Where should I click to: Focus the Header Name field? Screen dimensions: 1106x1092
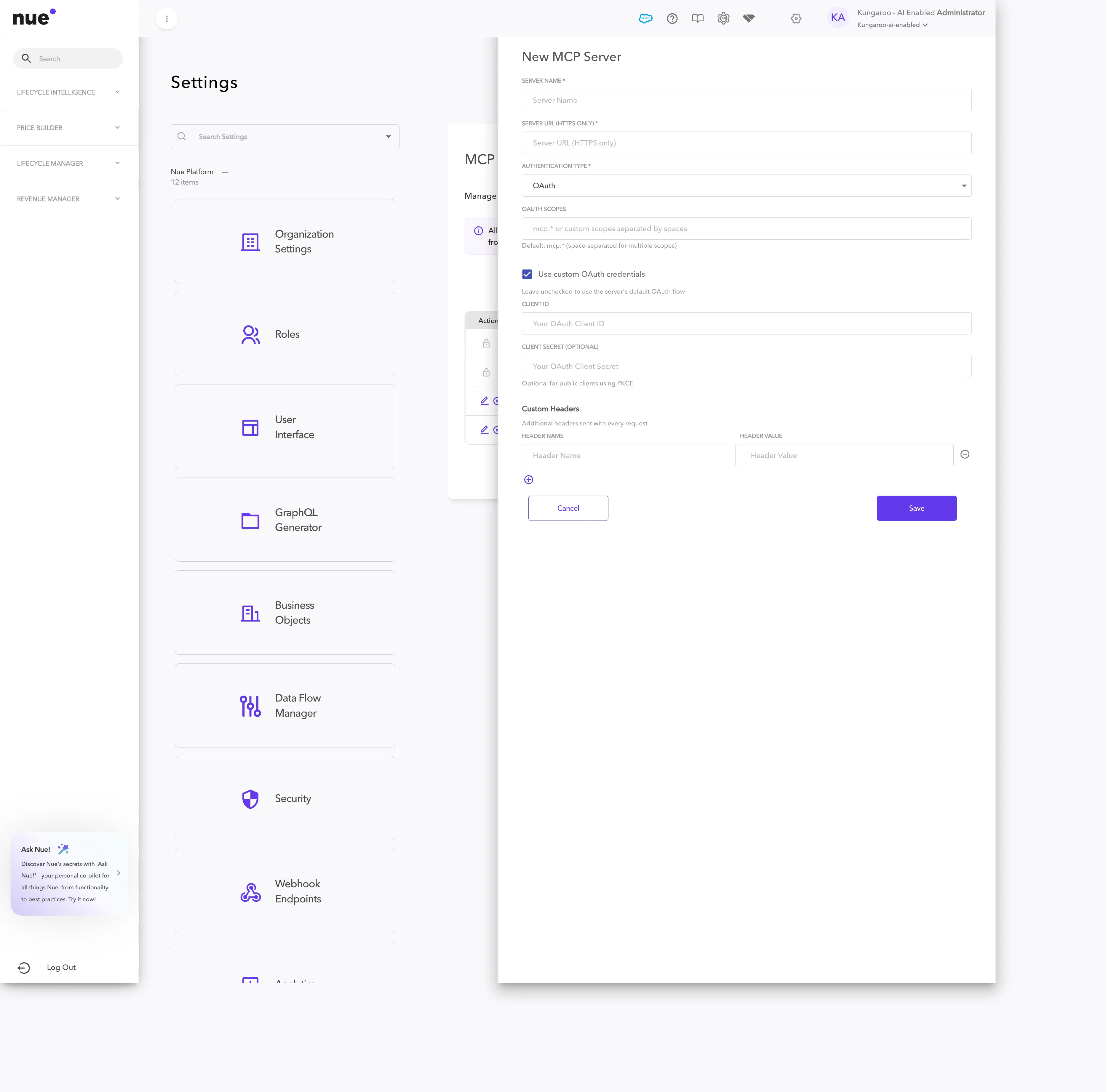[x=629, y=456]
